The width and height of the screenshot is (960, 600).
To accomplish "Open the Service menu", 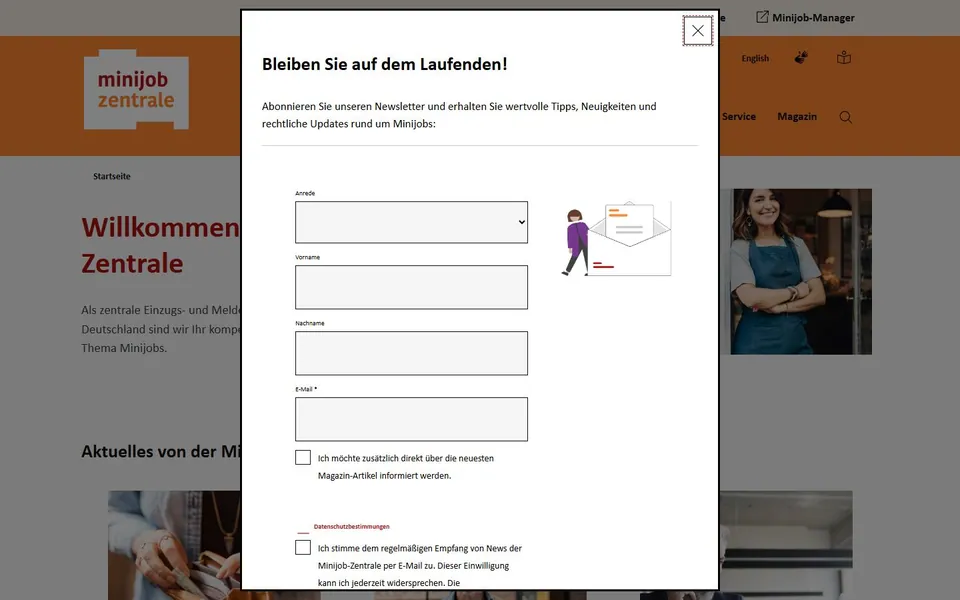I will (738, 116).
